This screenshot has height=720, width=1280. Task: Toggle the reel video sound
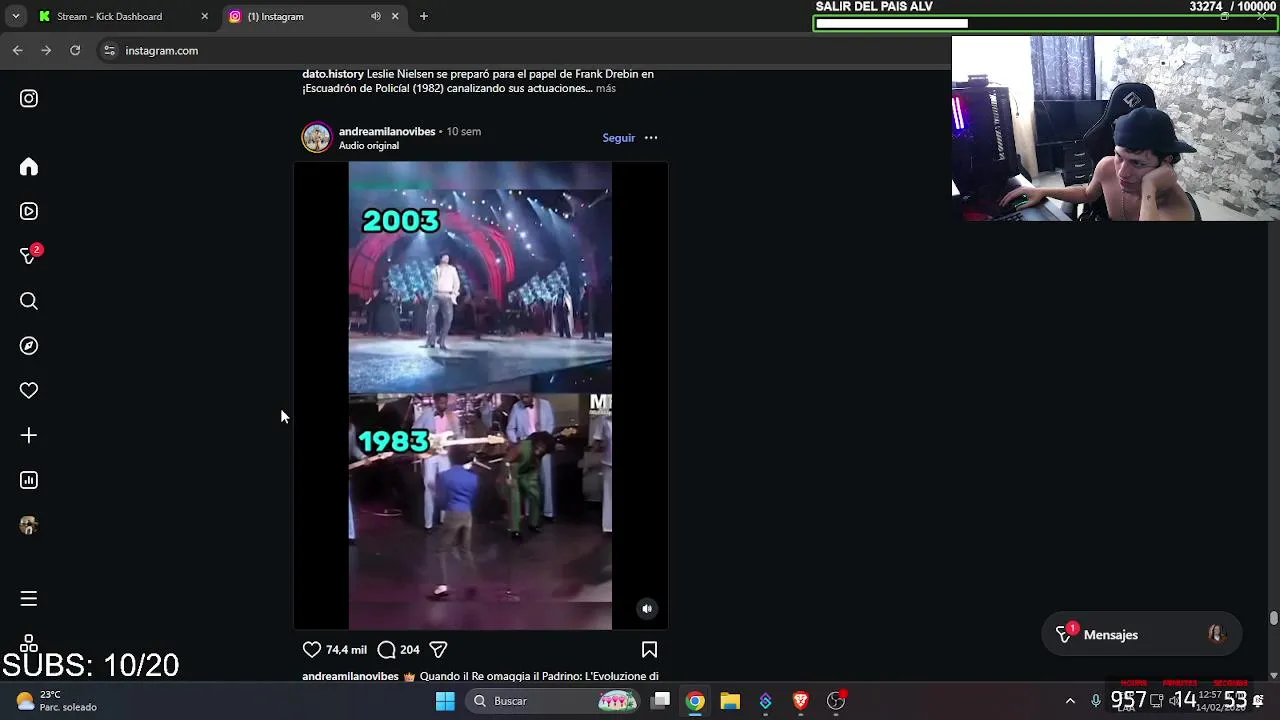[x=647, y=608]
